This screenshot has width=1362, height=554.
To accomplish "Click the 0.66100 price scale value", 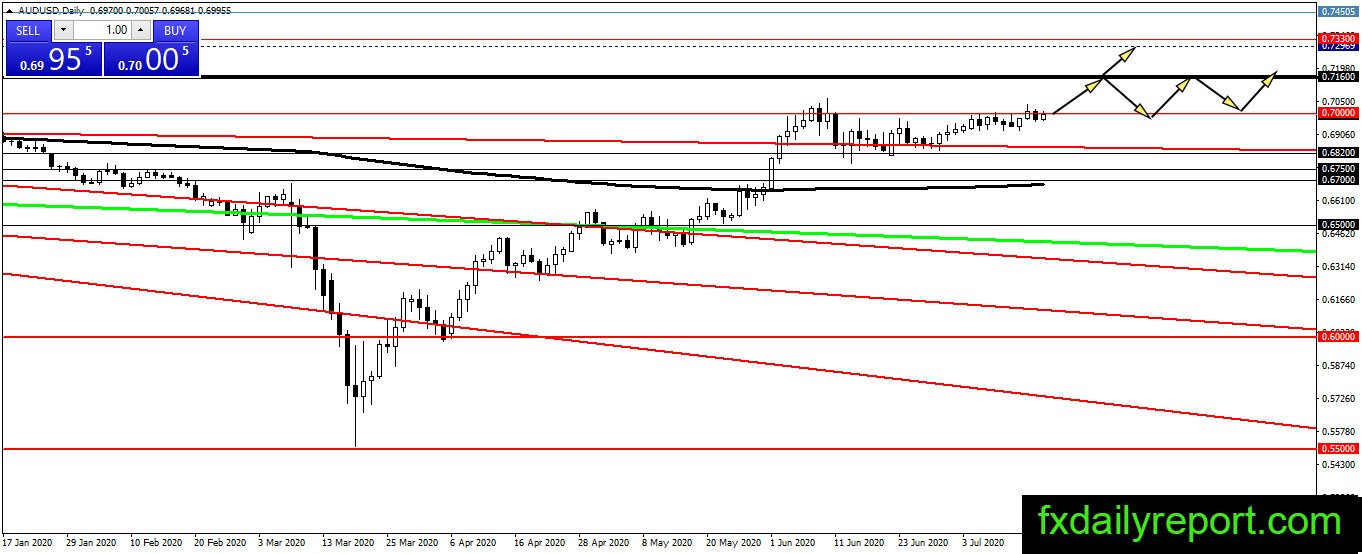I will [1338, 201].
